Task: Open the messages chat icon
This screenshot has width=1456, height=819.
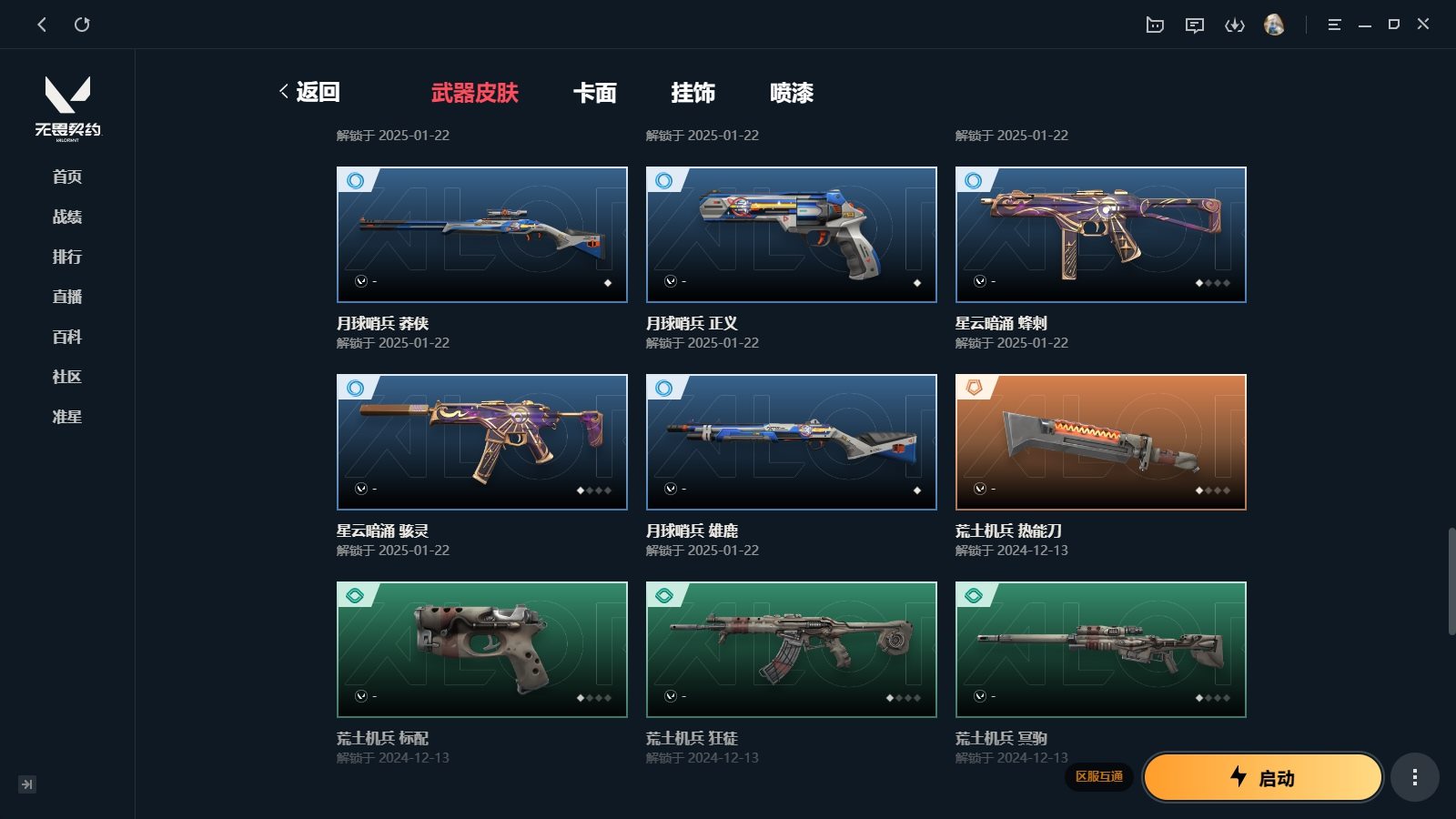Action: point(1195,25)
